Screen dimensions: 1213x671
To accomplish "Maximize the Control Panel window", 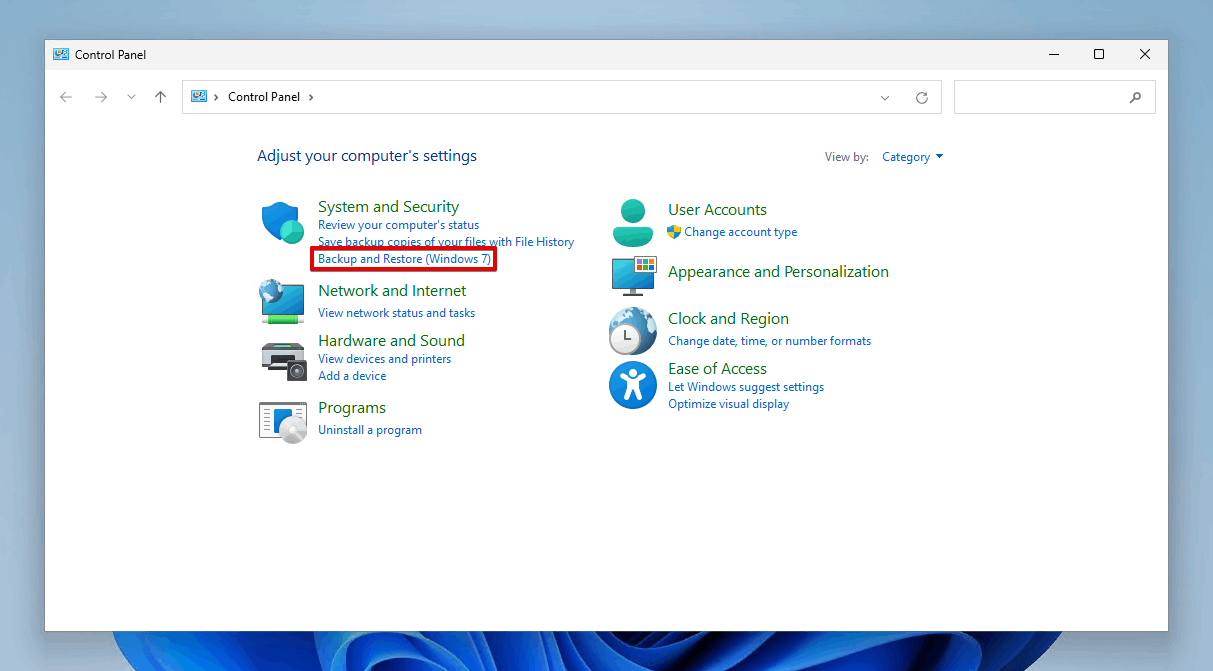I will [x=1099, y=54].
